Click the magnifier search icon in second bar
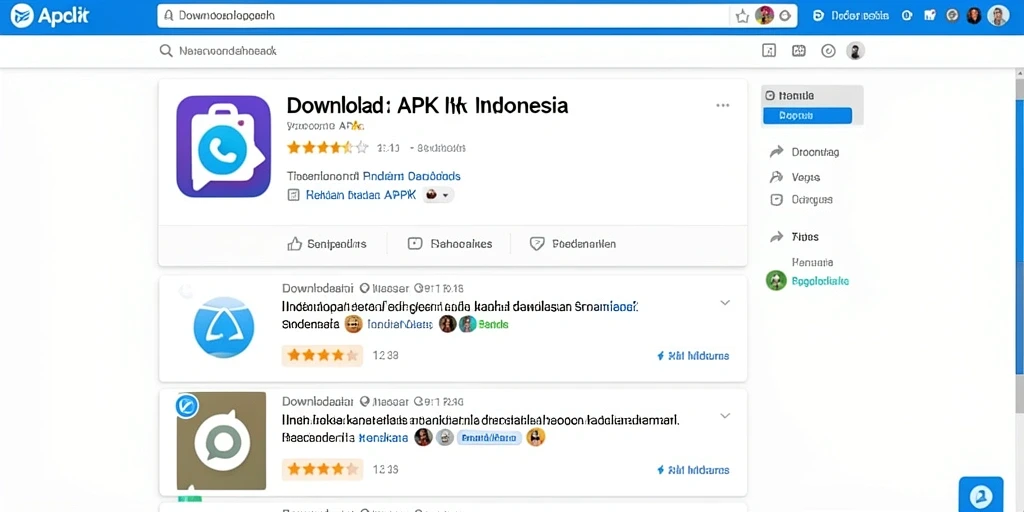Screen dimensions: 1024x512 click(x=166, y=50)
